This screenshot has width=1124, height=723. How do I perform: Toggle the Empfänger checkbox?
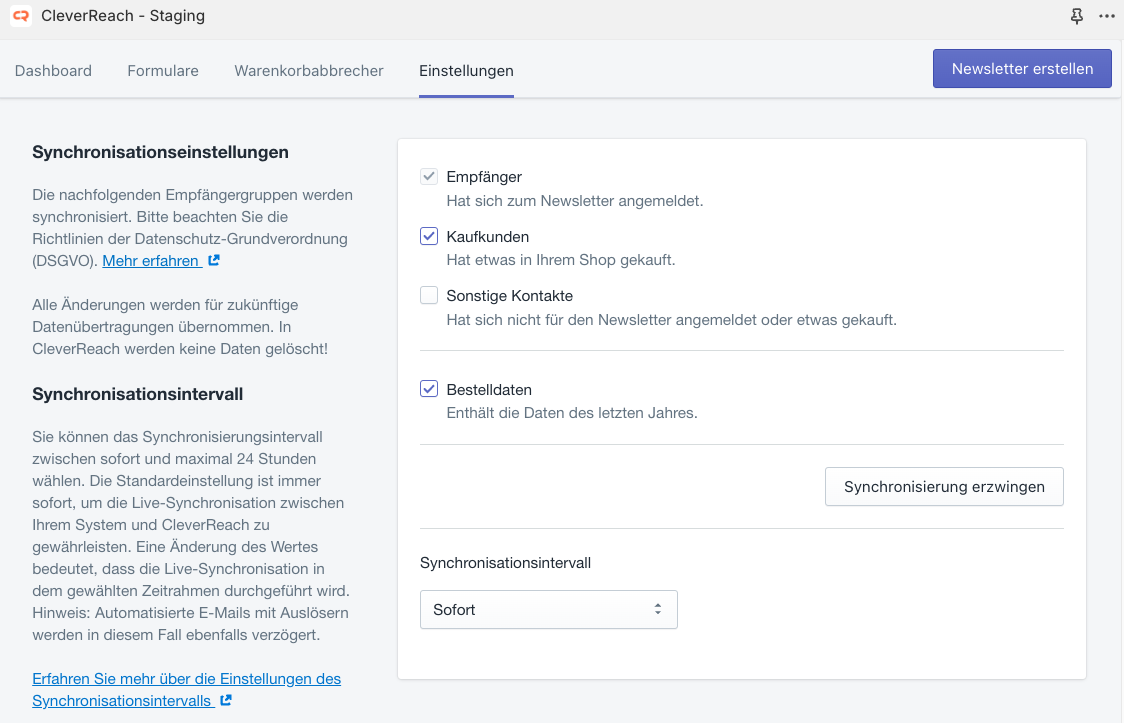429,176
